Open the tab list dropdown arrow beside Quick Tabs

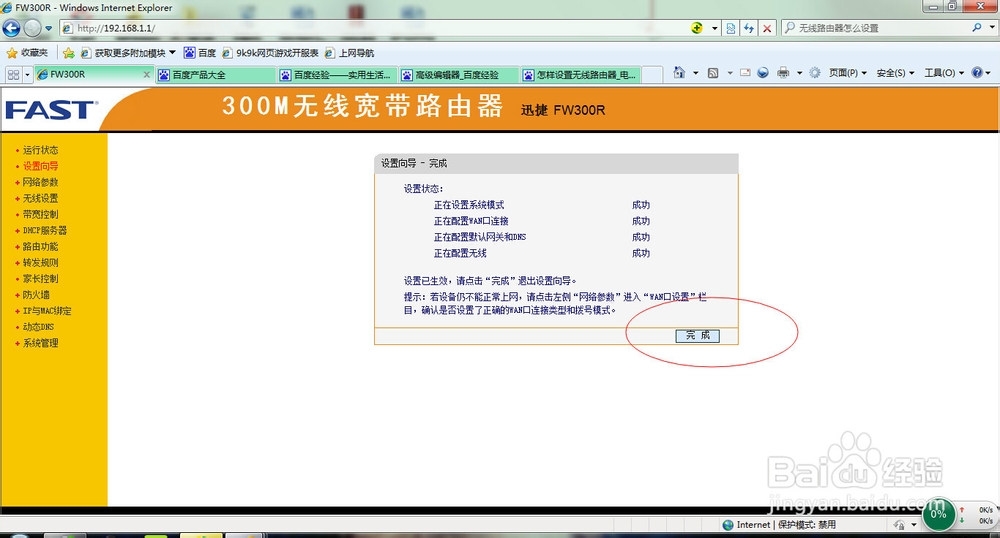pyautogui.click(x=27, y=75)
